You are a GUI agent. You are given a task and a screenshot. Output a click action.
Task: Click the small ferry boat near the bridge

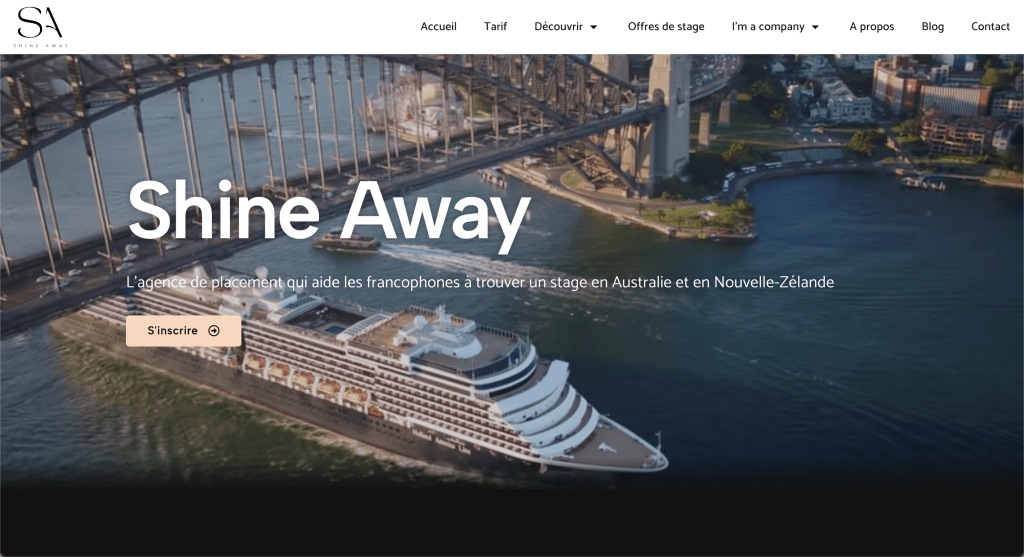pos(346,241)
